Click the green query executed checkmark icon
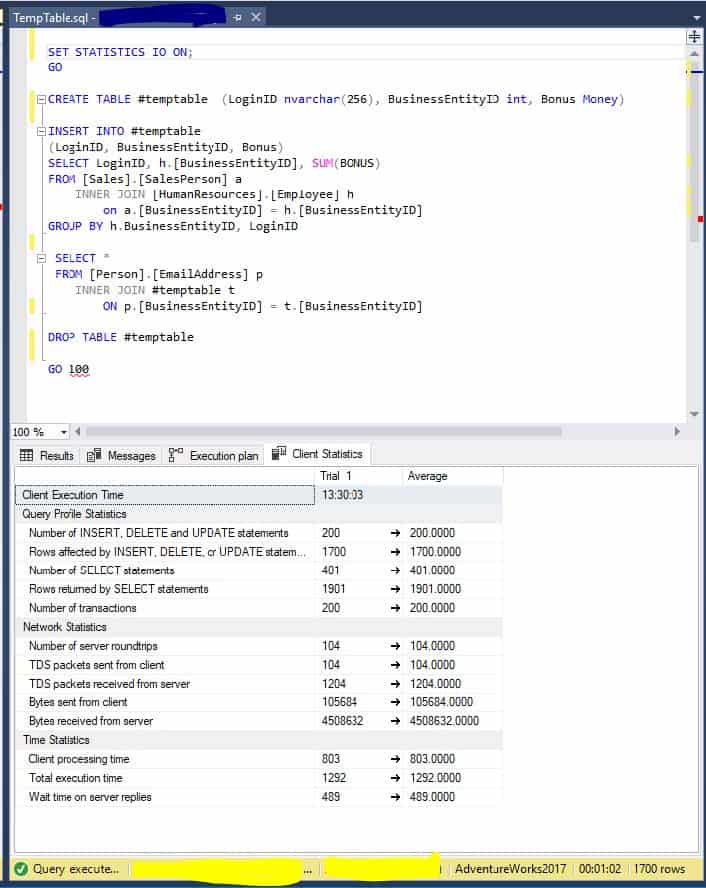The image size is (706, 888). coord(21,869)
